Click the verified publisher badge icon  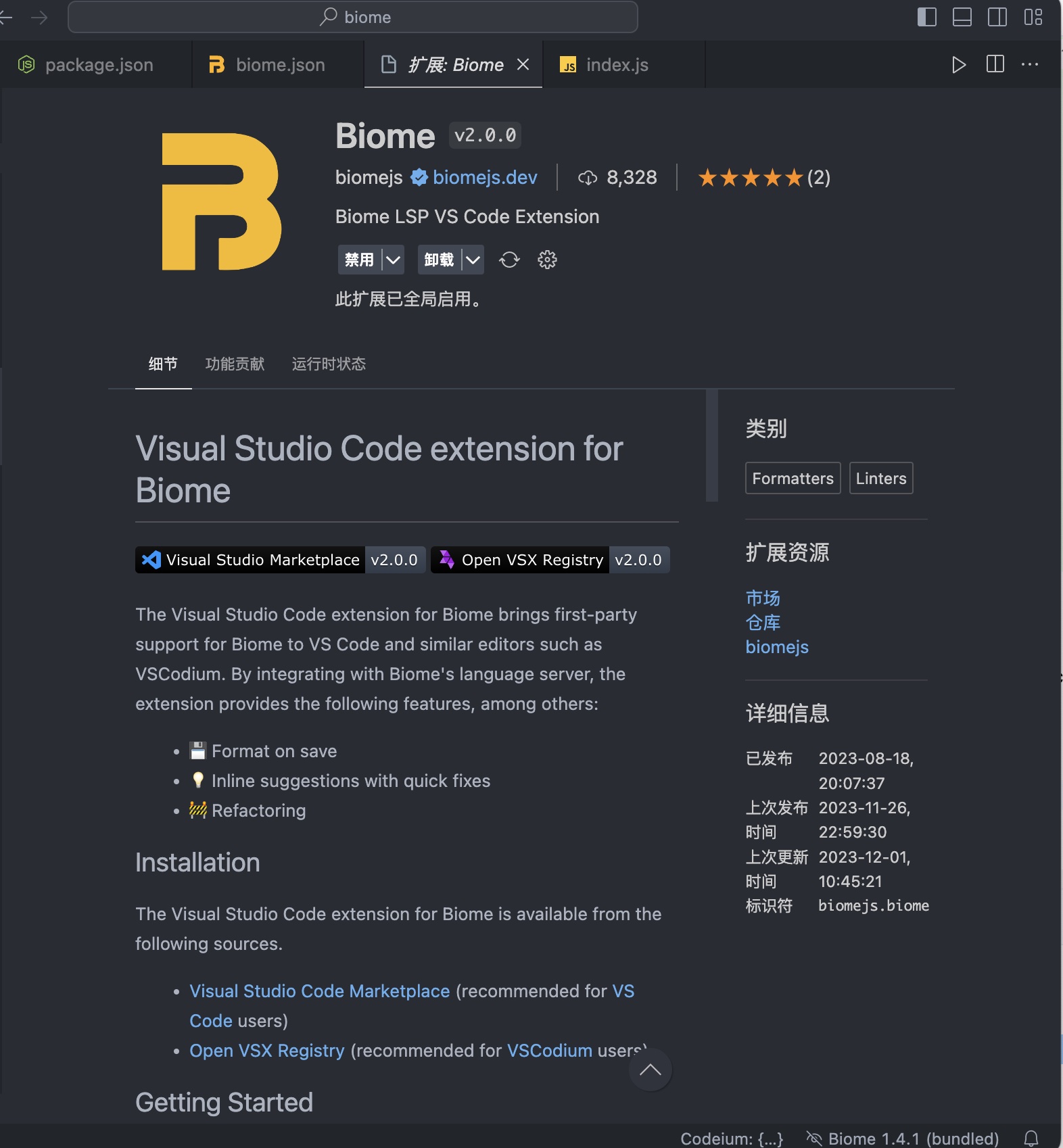pos(419,178)
